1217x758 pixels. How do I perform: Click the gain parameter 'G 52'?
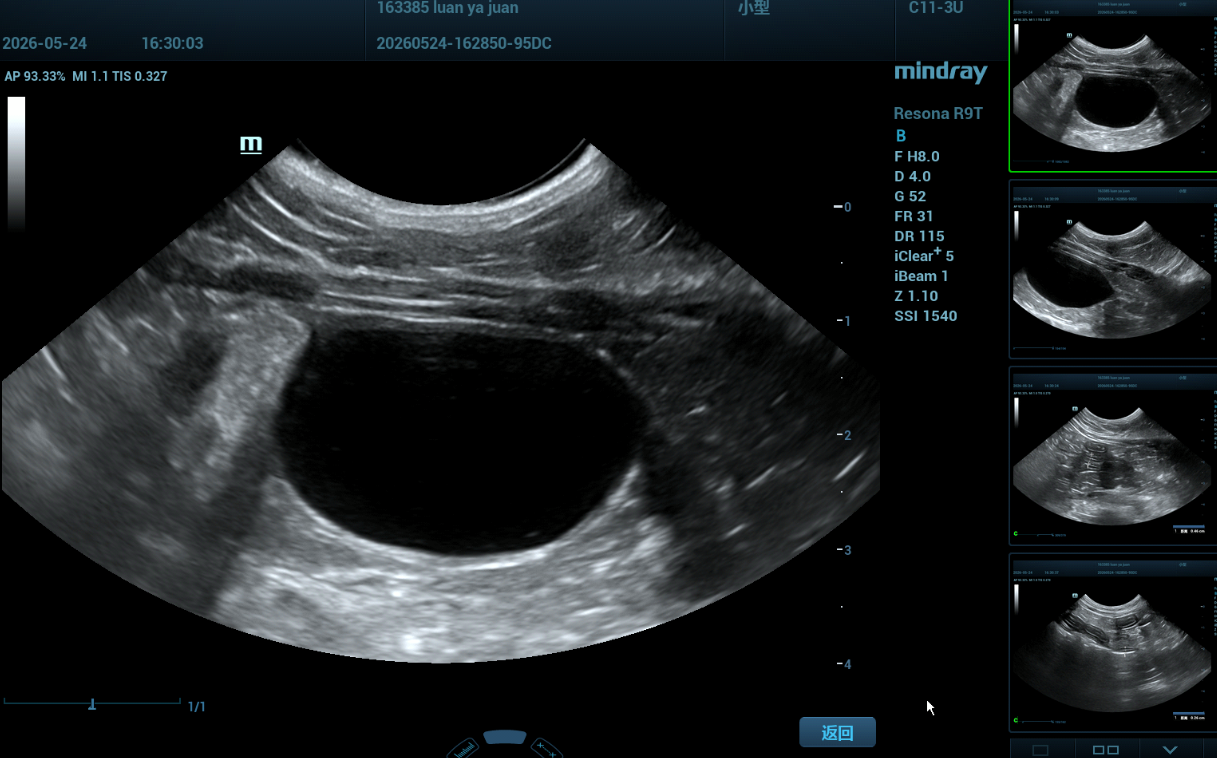pyautogui.click(x=910, y=196)
